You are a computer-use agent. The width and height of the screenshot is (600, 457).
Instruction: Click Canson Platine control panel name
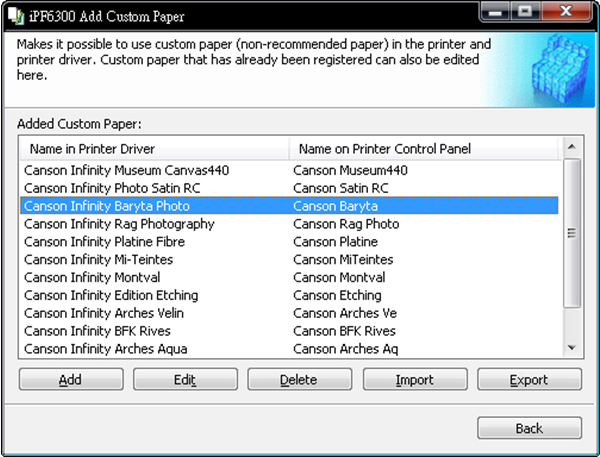coord(335,242)
